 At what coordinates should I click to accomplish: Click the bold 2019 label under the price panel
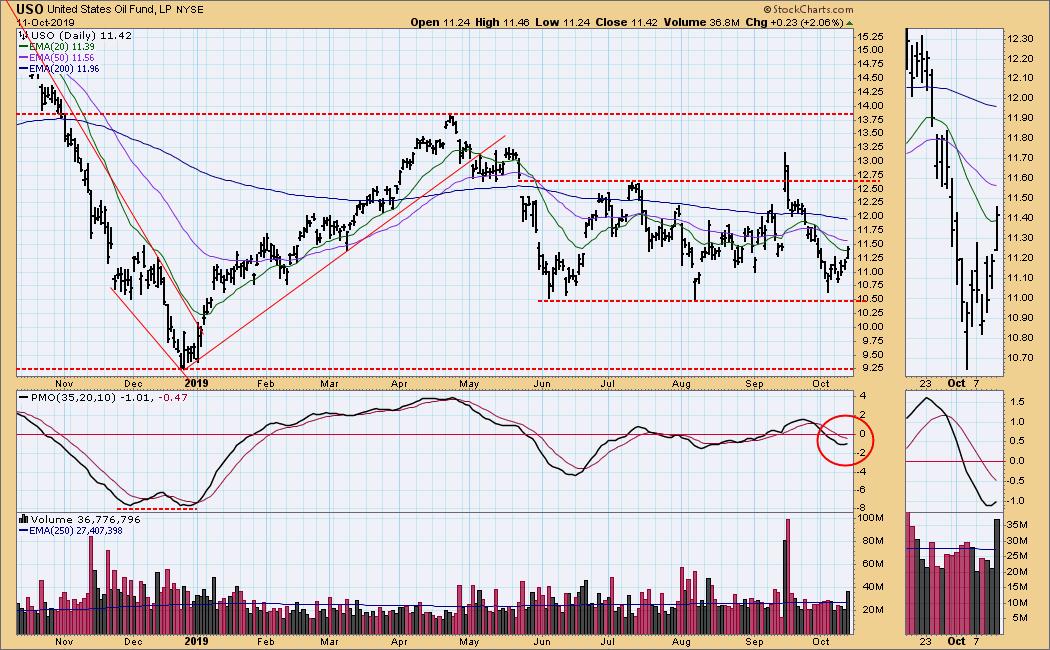click(x=196, y=384)
